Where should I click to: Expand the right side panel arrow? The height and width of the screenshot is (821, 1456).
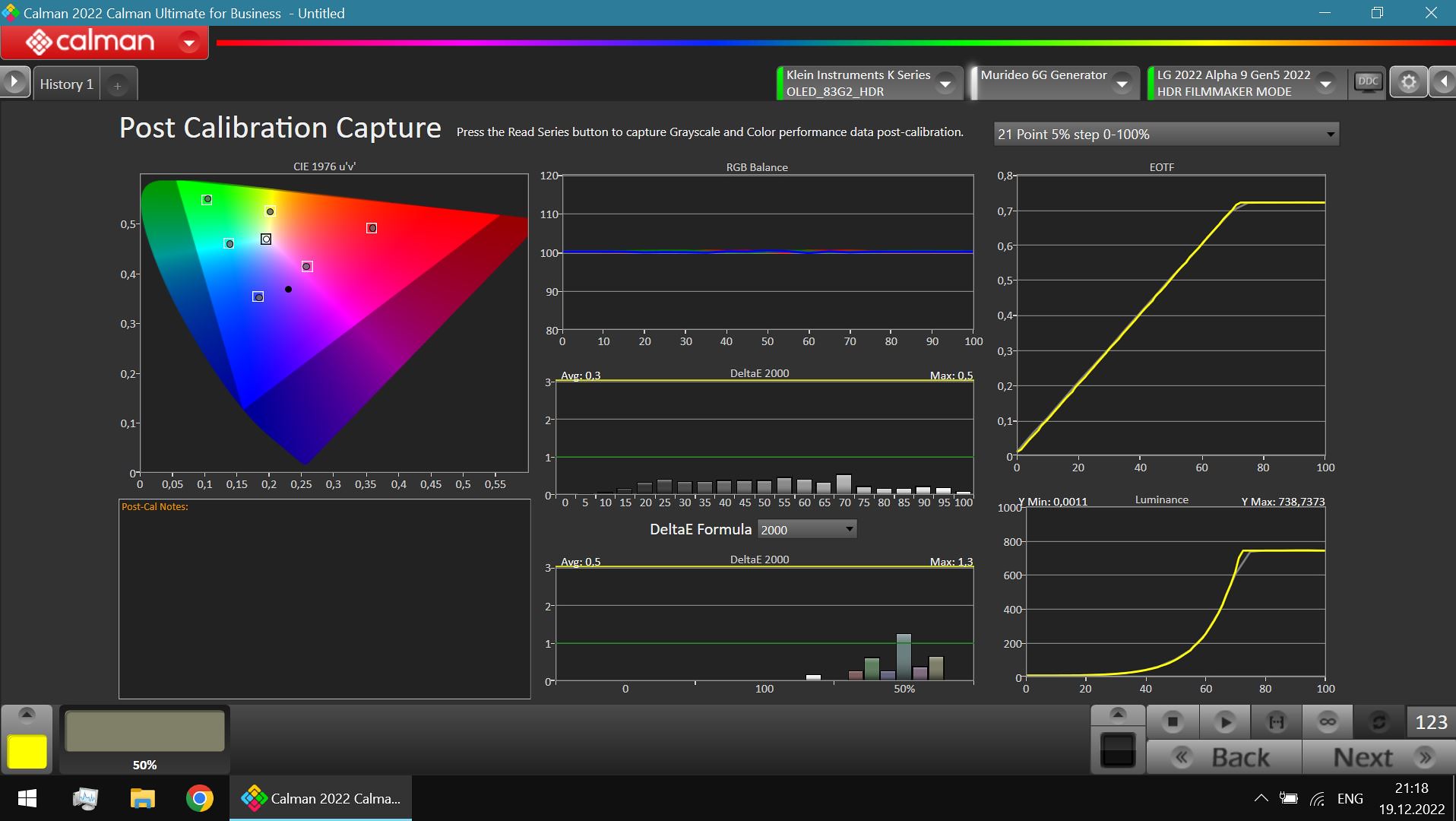point(1442,82)
